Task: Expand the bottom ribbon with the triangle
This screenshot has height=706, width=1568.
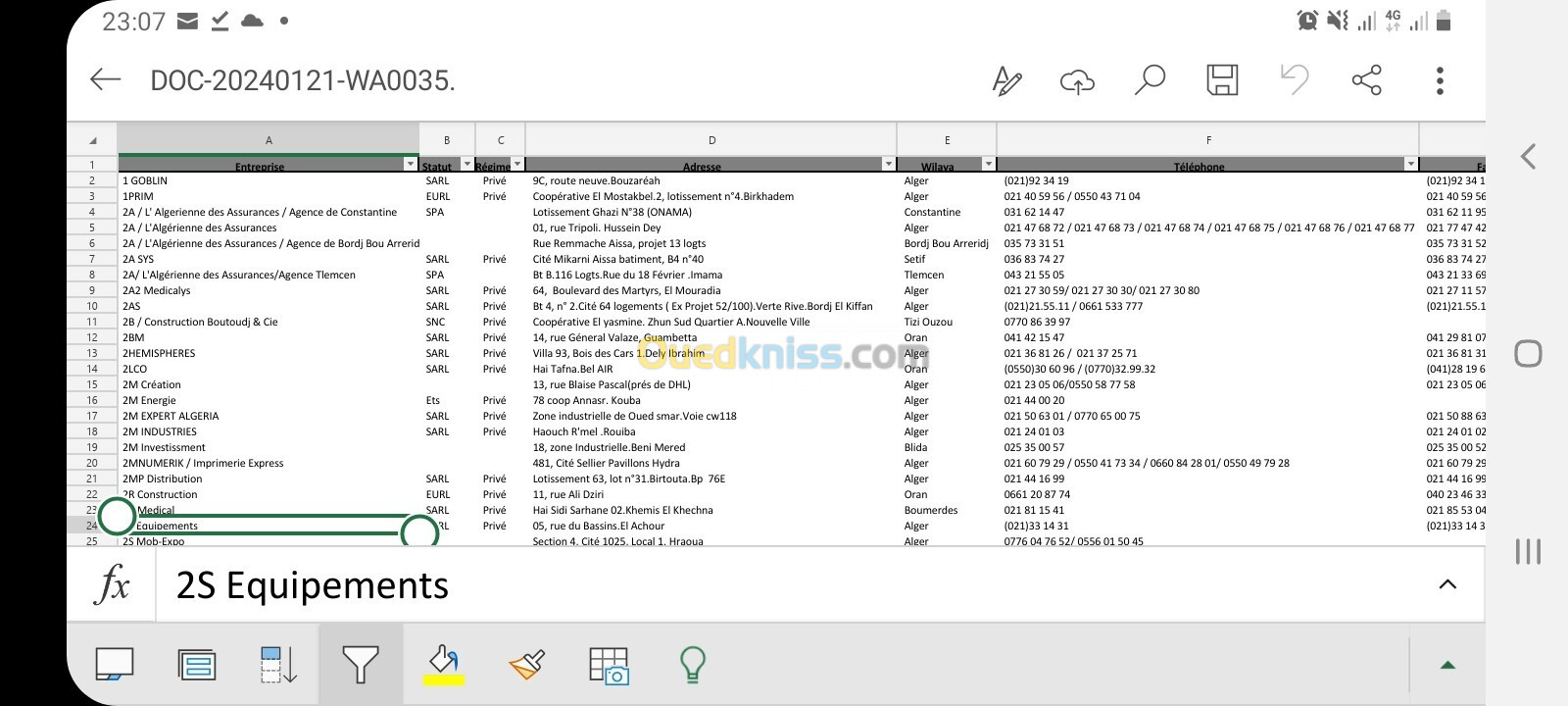Action: [x=1447, y=665]
